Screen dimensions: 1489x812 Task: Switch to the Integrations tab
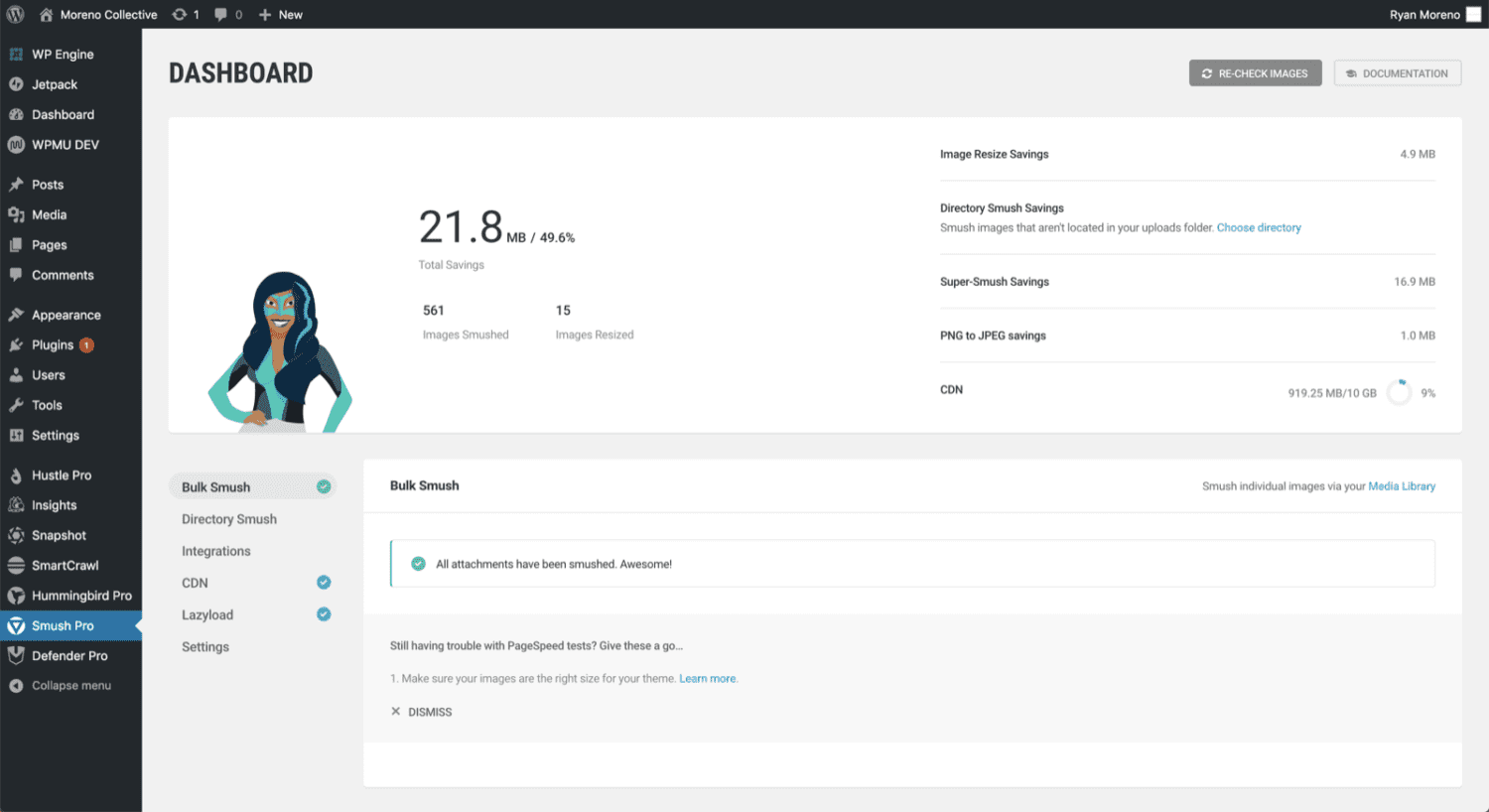point(217,551)
